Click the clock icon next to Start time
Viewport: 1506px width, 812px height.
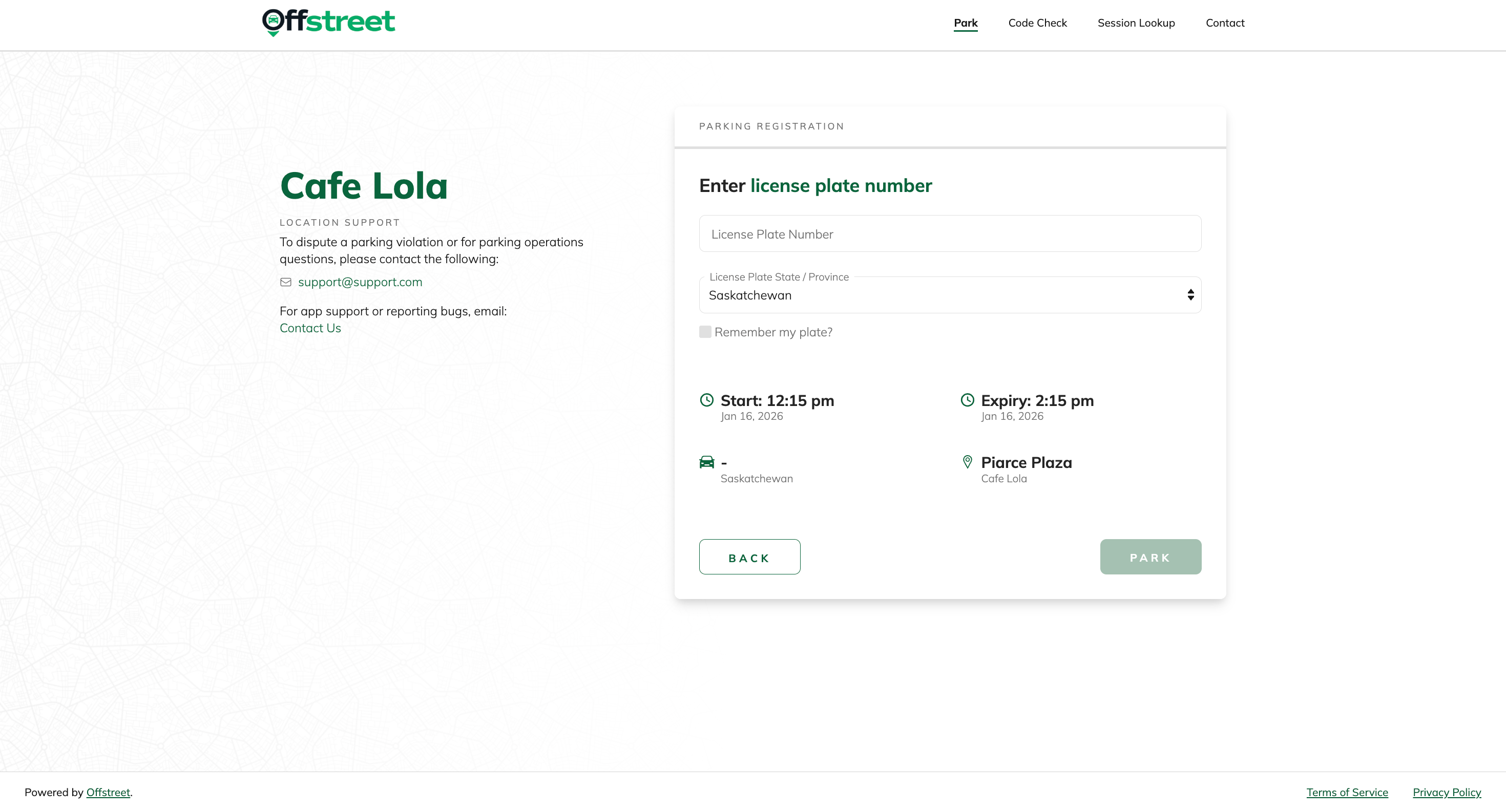point(707,400)
